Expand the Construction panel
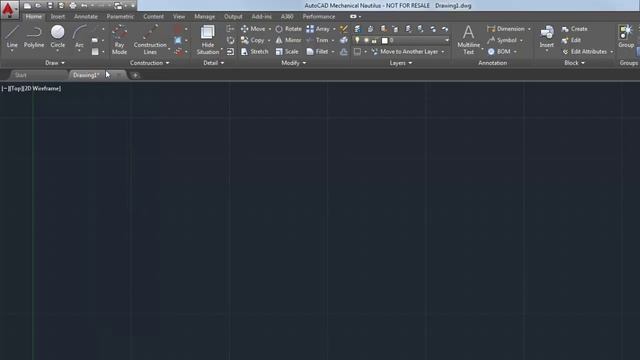 pos(149,63)
